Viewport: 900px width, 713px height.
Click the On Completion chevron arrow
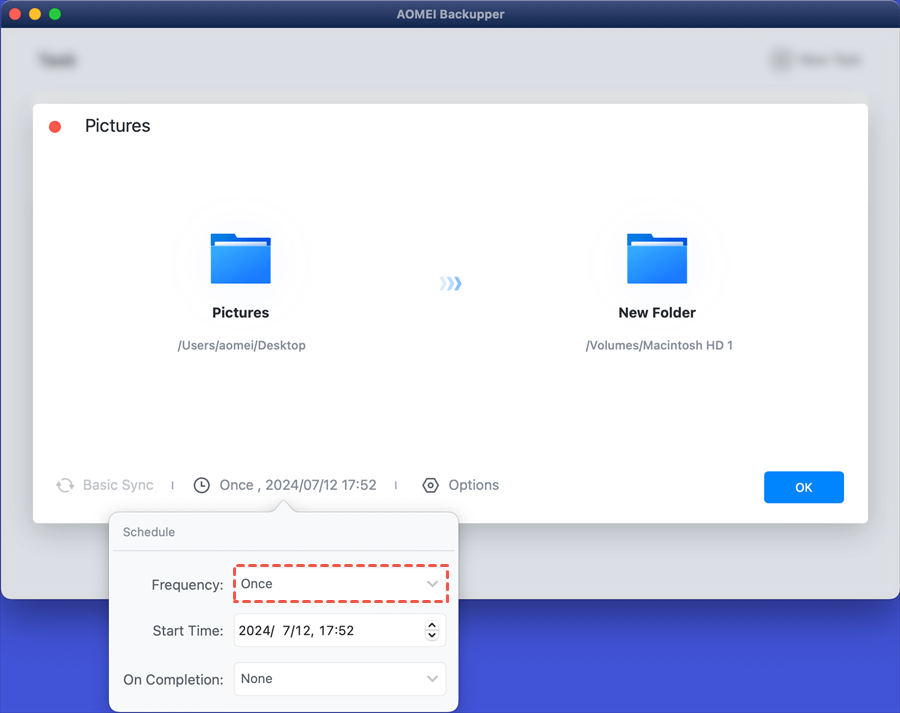tap(432, 679)
